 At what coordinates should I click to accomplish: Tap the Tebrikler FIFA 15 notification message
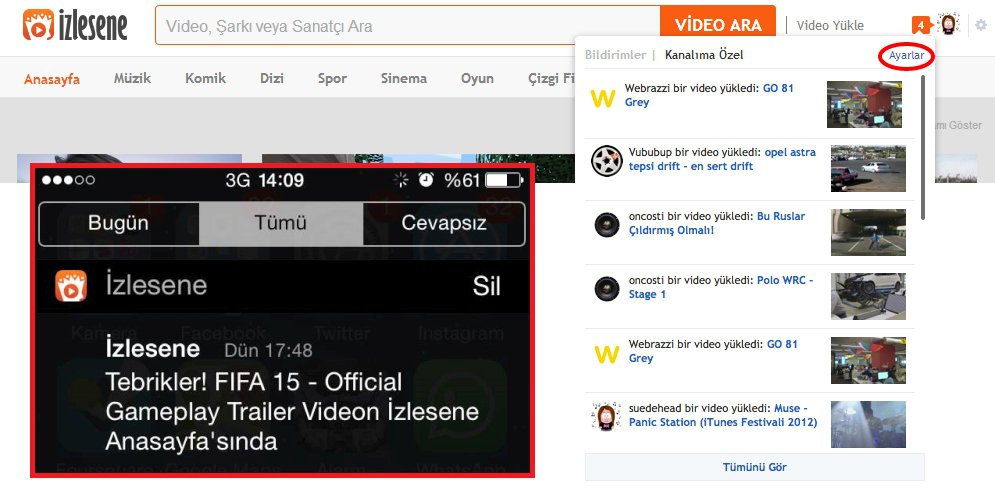[x=292, y=411]
